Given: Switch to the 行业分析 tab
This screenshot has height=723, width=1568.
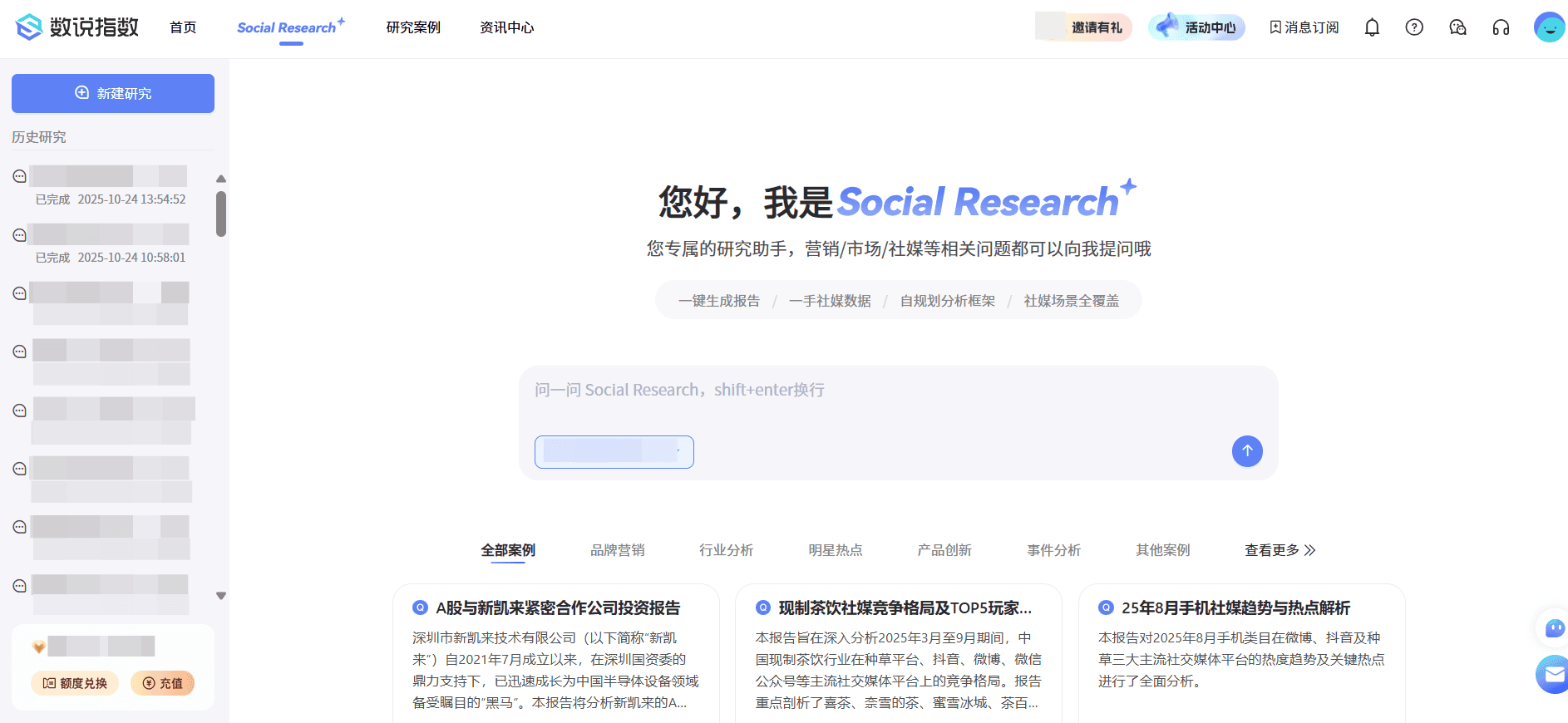Looking at the screenshot, I should 727,550.
